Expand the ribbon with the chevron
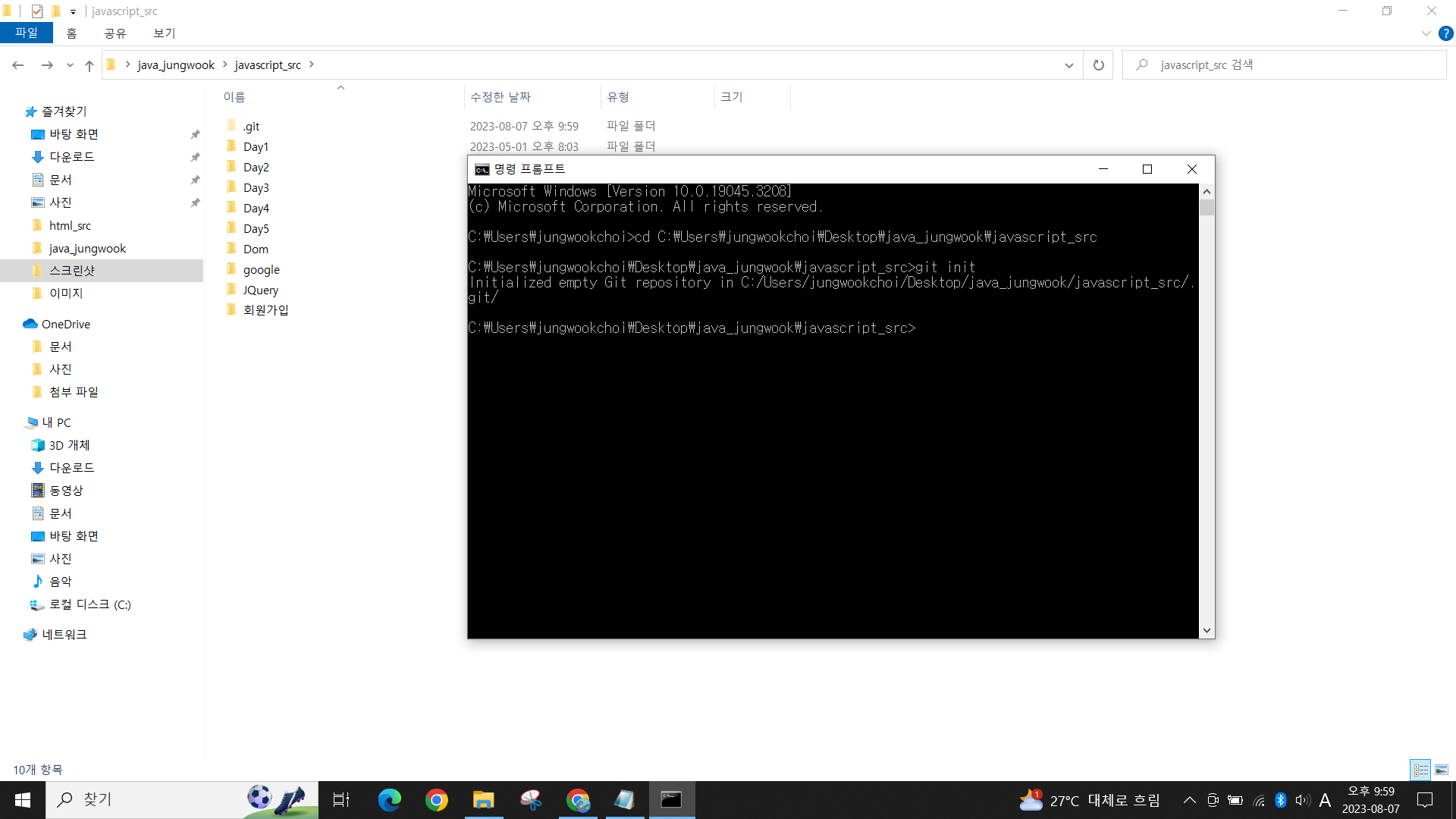Screen dimensions: 1456x819 pos(1426,33)
